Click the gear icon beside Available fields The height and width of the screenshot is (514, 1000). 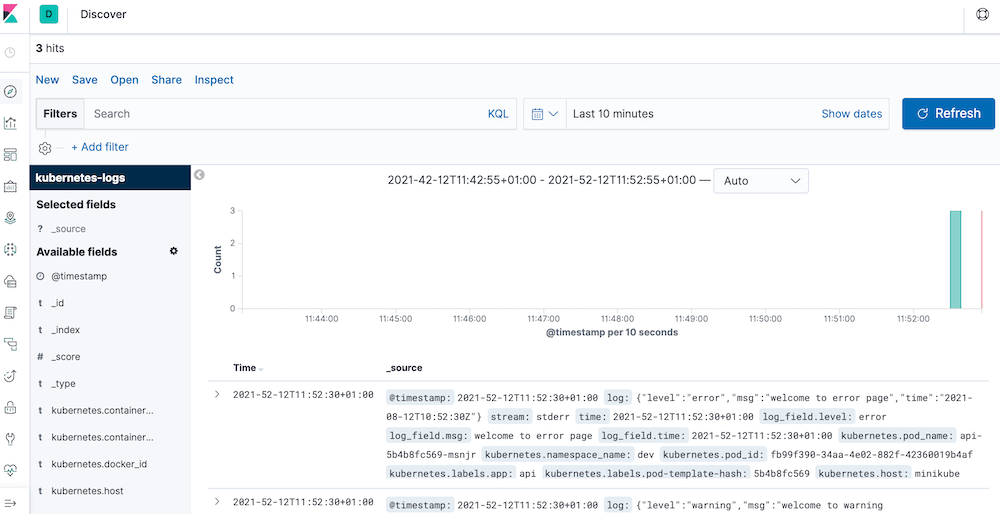click(173, 251)
